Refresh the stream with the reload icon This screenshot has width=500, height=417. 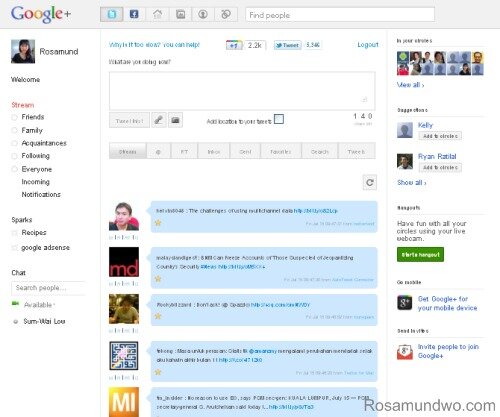[370, 183]
